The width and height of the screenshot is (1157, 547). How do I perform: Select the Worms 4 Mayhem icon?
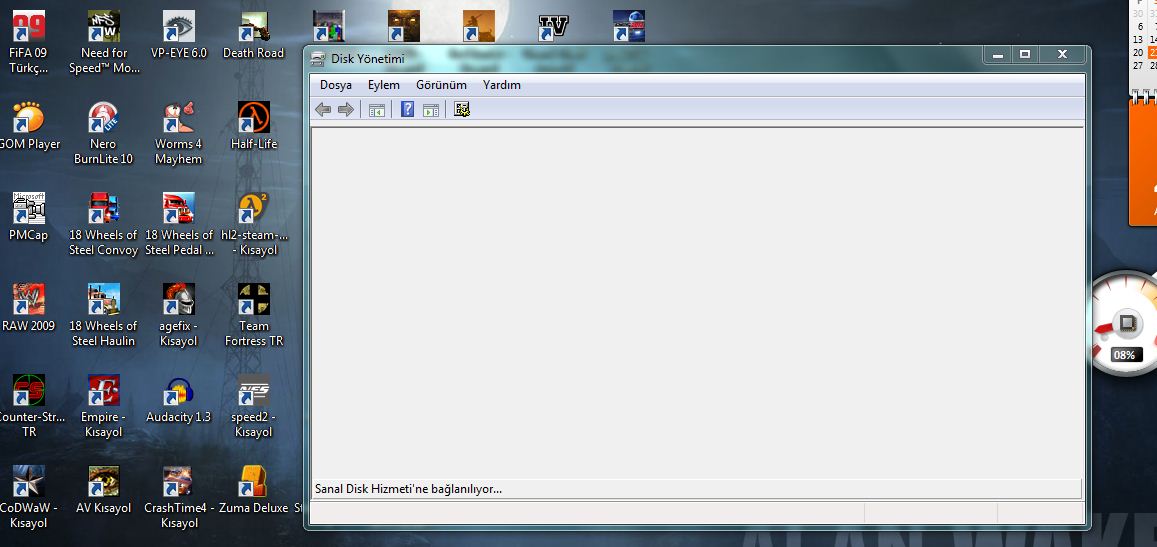[178, 118]
